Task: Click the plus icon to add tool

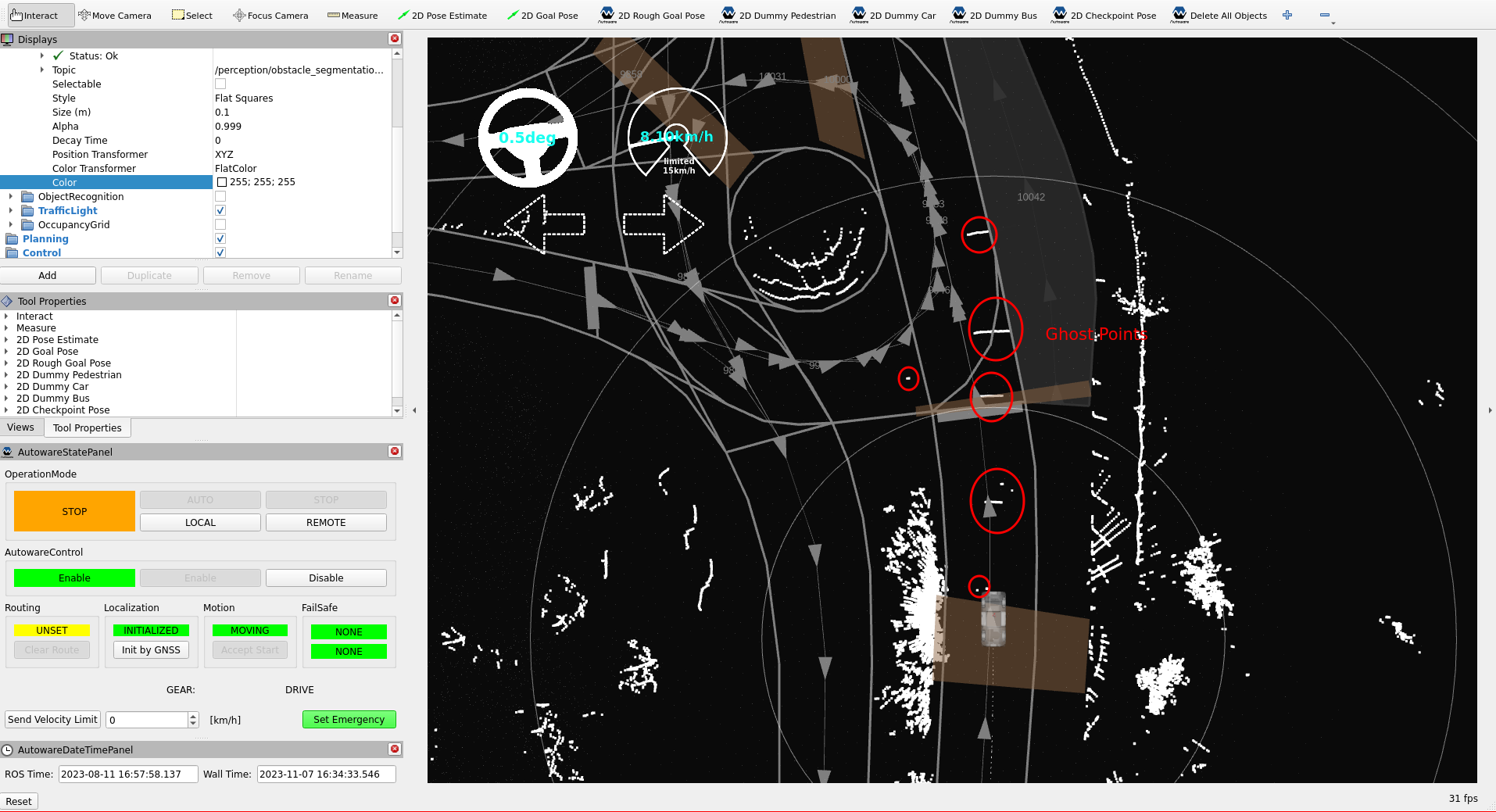Action: click(x=1287, y=16)
